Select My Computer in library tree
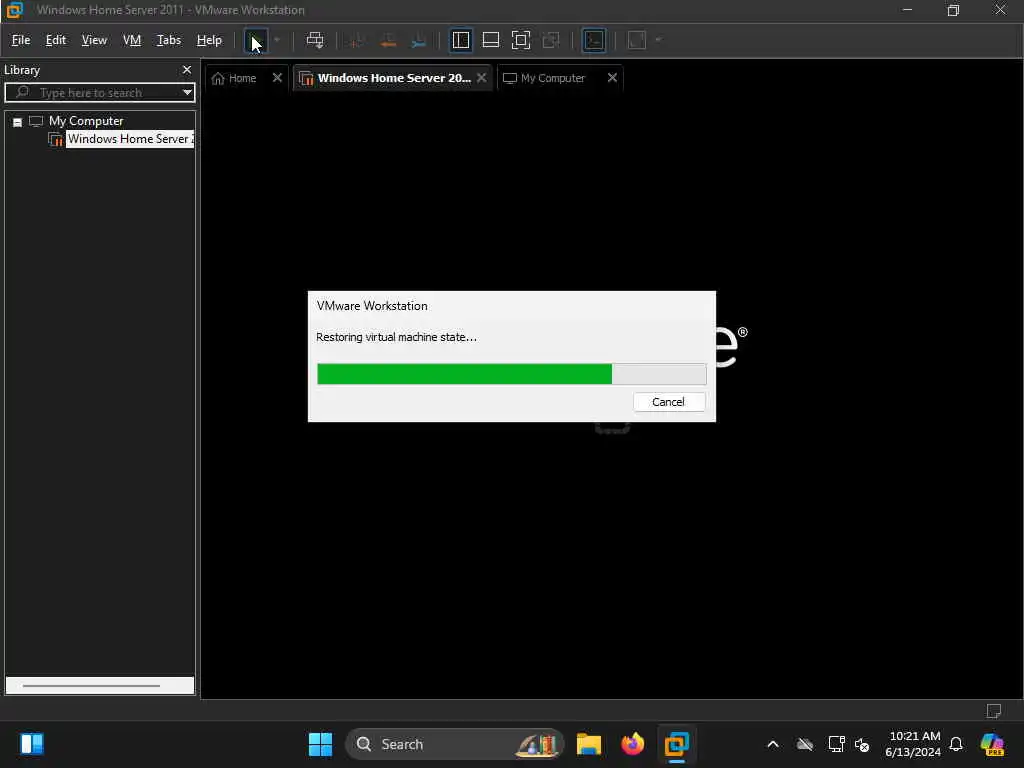This screenshot has height=768, width=1024. pyautogui.click(x=86, y=121)
